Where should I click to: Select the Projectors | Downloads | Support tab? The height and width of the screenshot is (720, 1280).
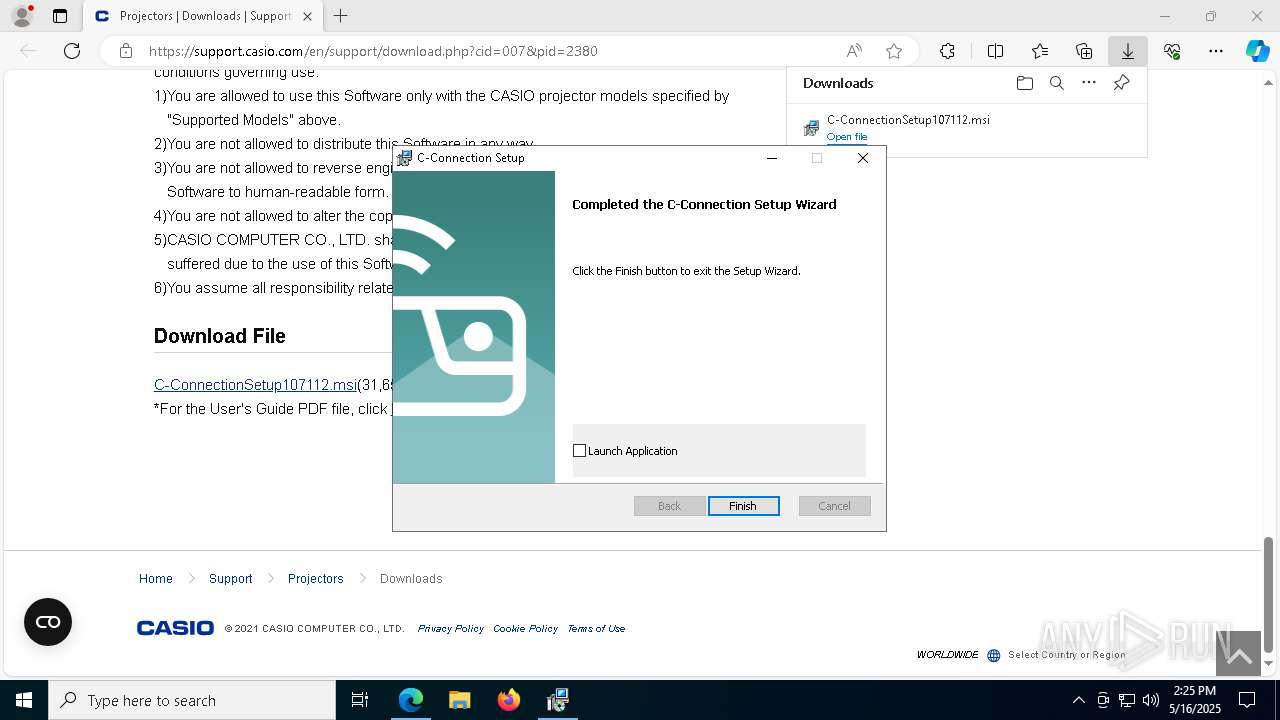click(x=202, y=16)
